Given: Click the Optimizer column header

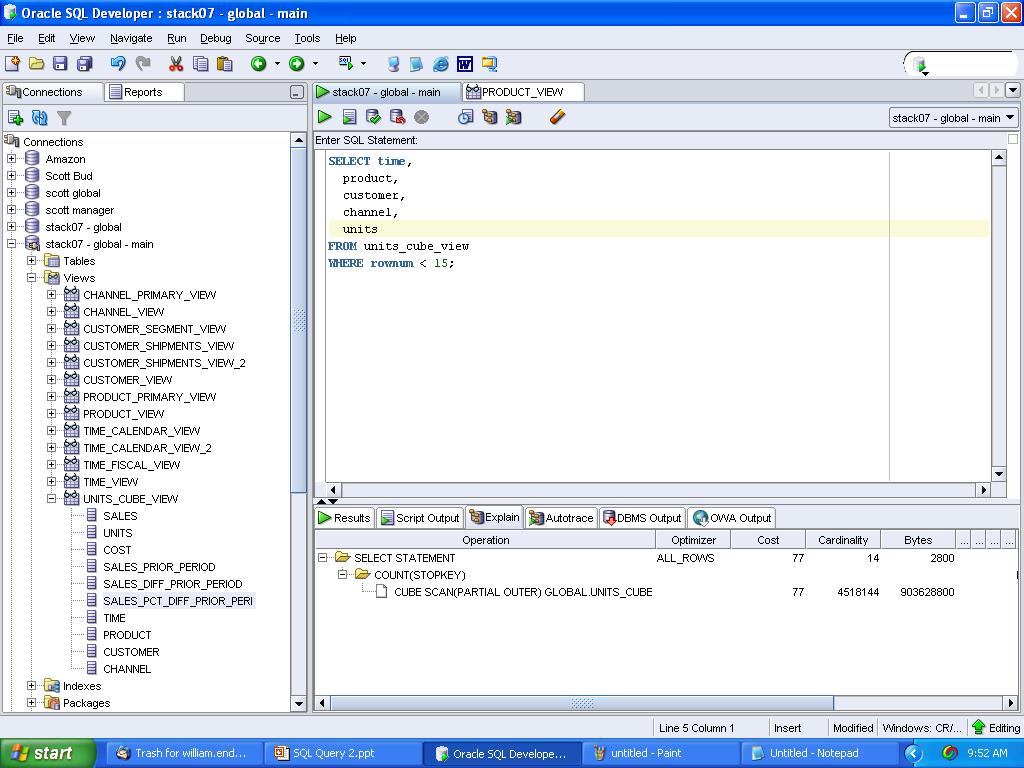Looking at the screenshot, I should pos(694,540).
